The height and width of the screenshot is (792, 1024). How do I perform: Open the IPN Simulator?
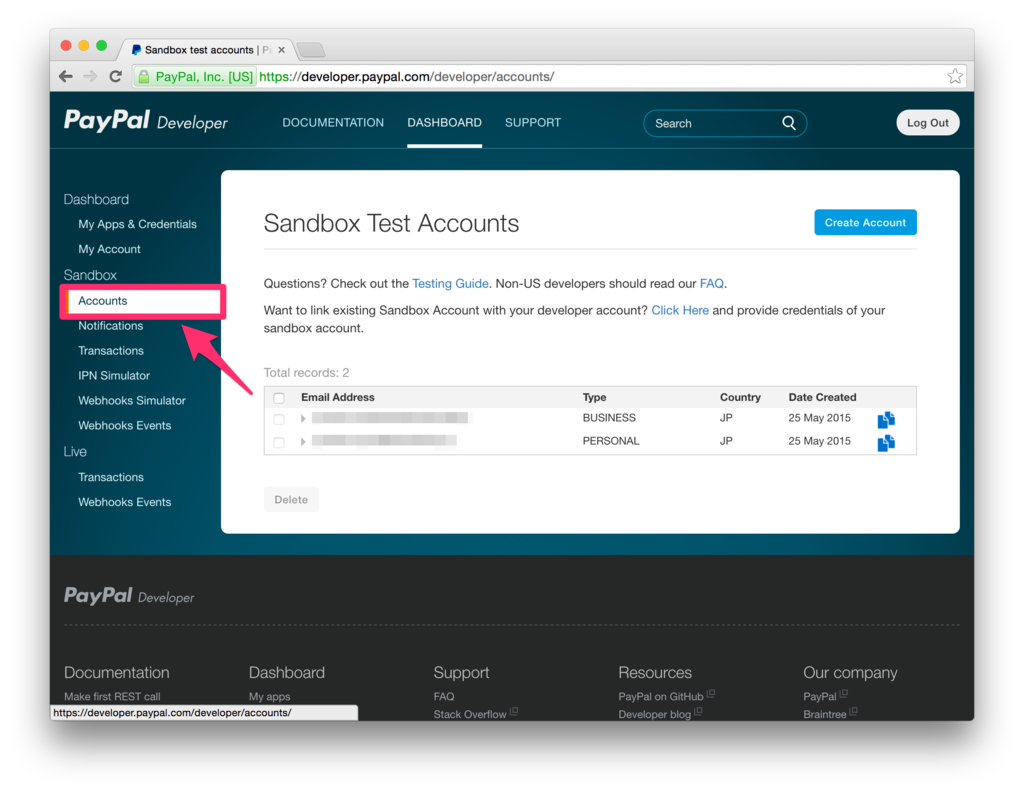tap(114, 375)
